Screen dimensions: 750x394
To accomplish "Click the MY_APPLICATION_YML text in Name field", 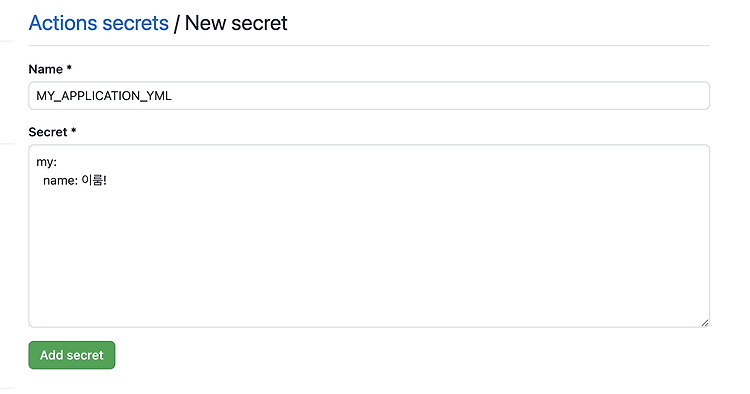I will [x=104, y=96].
